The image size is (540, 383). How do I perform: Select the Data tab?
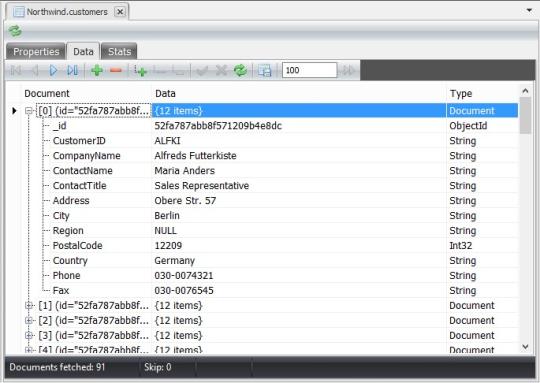click(x=83, y=52)
